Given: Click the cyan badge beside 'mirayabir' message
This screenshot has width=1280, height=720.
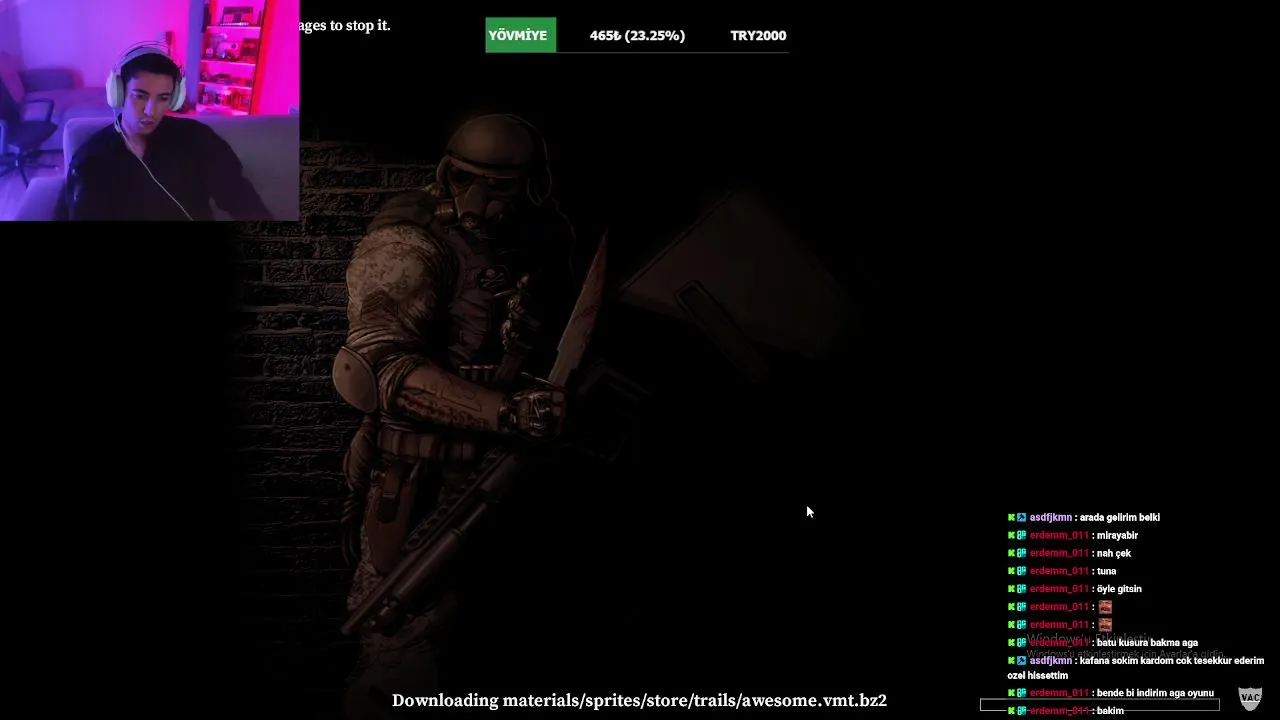Looking at the screenshot, I should click(x=1021, y=535).
